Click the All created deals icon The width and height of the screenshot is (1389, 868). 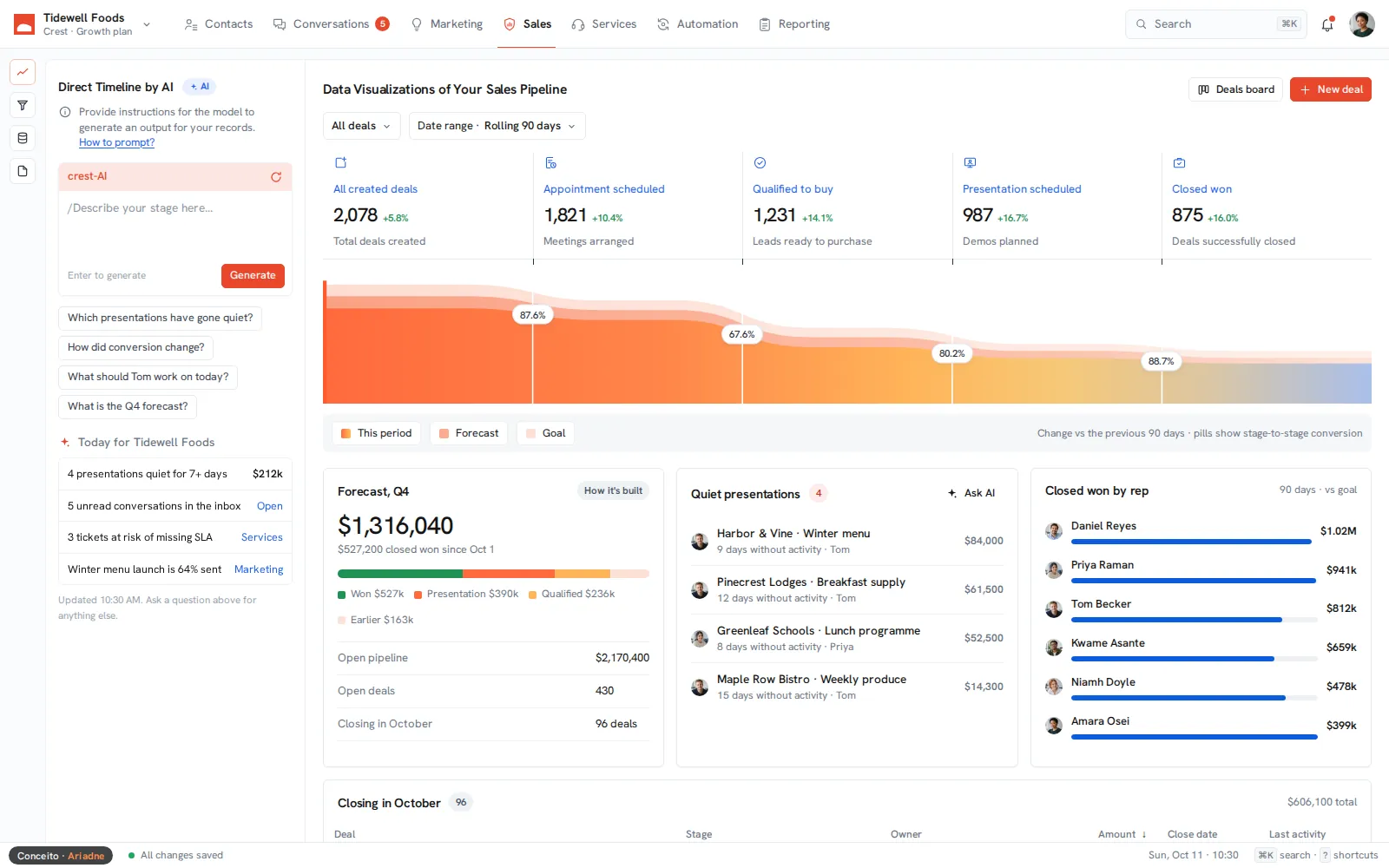[x=341, y=162]
